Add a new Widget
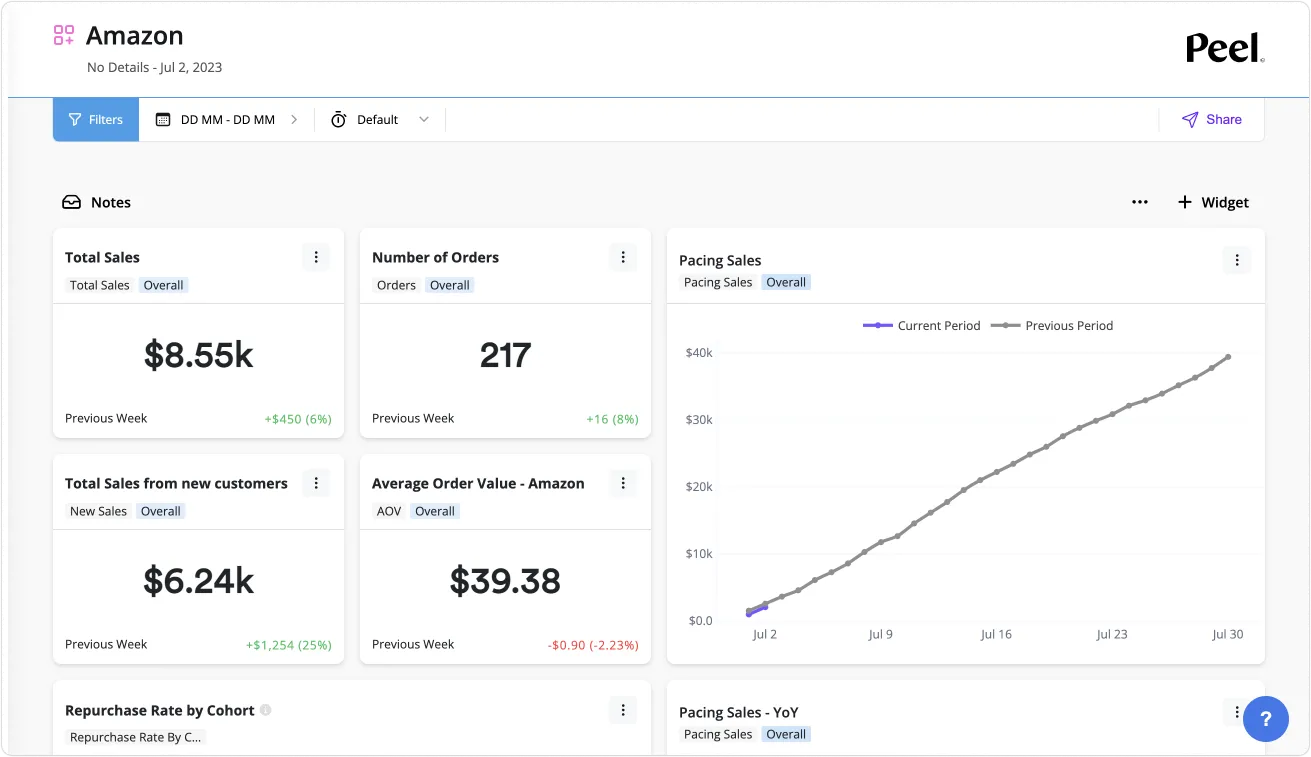The height and width of the screenshot is (757, 1311). point(1213,202)
